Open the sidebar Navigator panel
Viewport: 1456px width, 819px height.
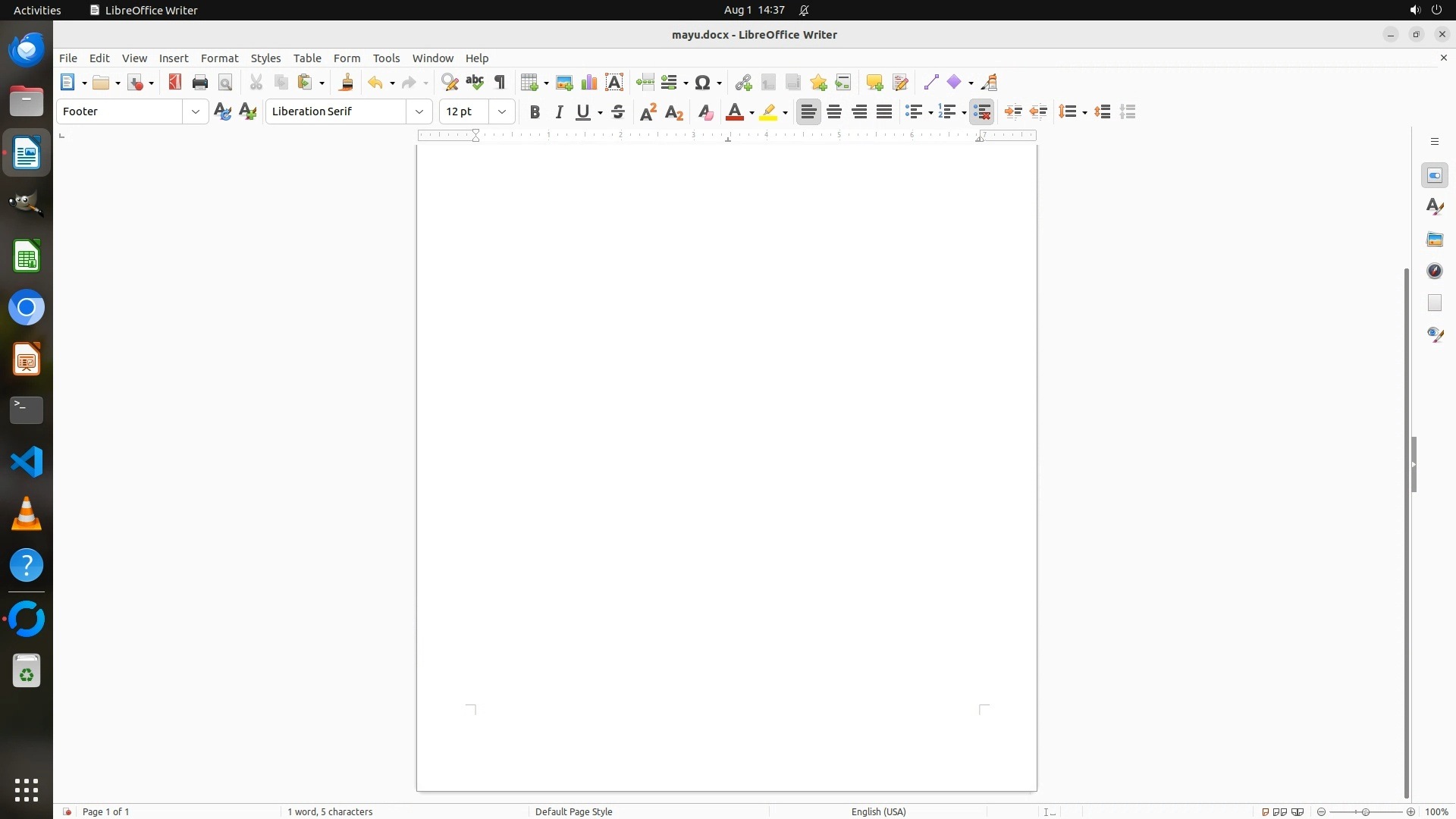point(1435,271)
